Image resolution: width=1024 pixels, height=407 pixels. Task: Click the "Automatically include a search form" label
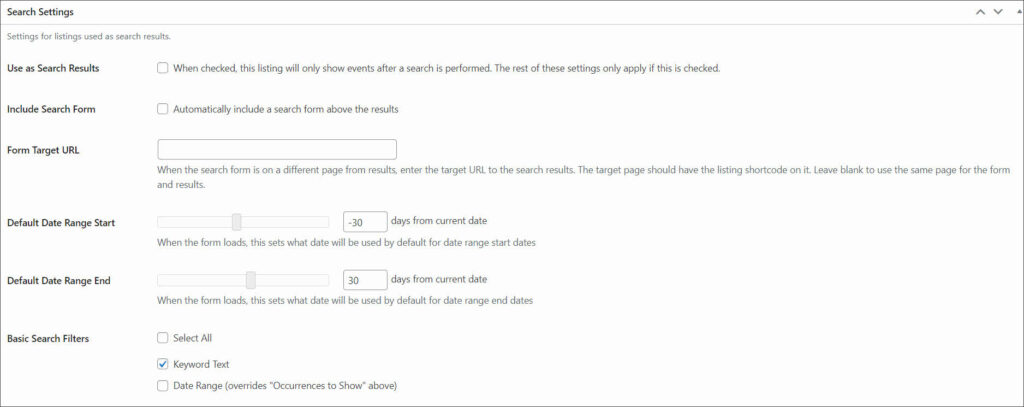[x=286, y=109]
